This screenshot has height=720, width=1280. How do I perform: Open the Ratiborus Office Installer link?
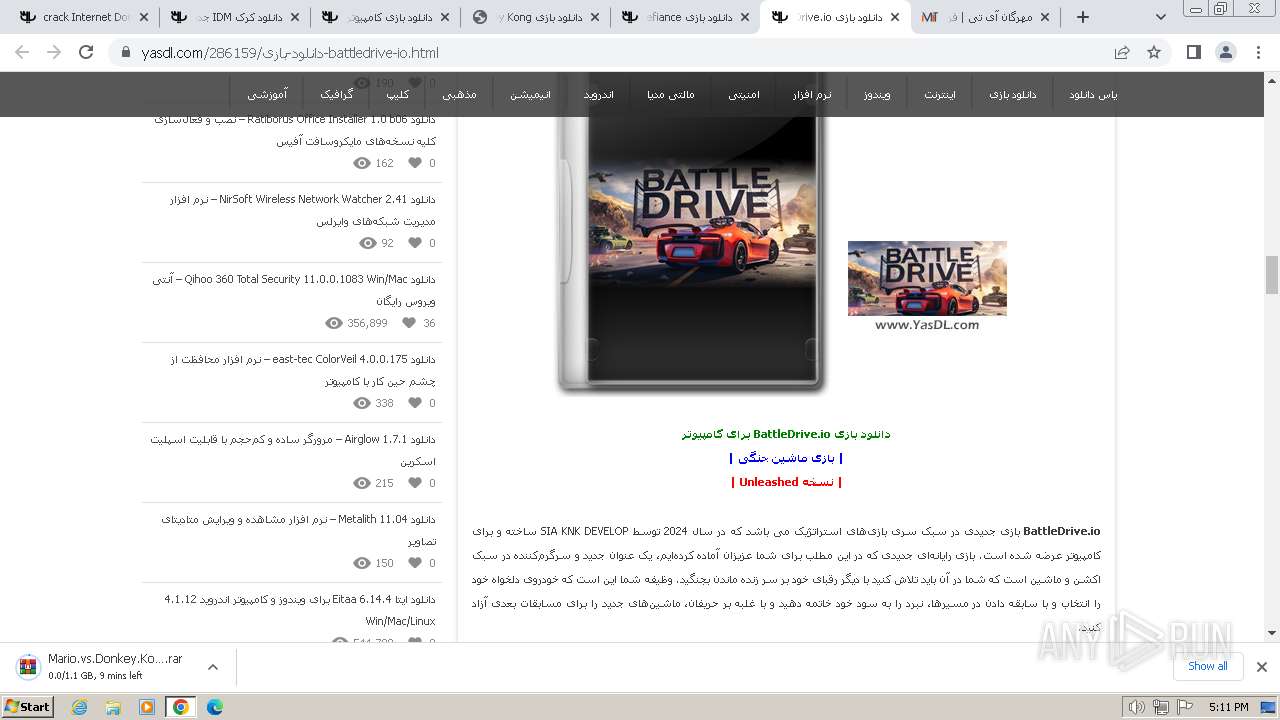coord(295,130)
